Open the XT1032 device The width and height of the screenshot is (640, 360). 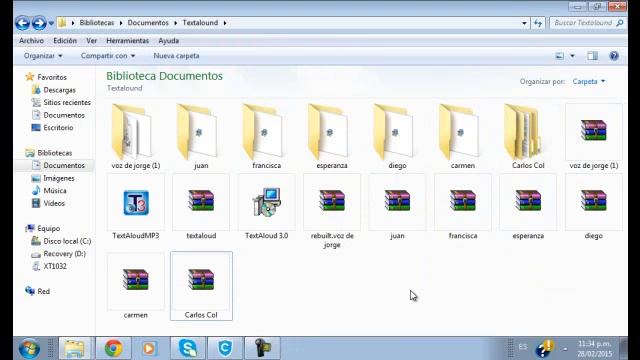pyautogui.click(x=55, y=267)
